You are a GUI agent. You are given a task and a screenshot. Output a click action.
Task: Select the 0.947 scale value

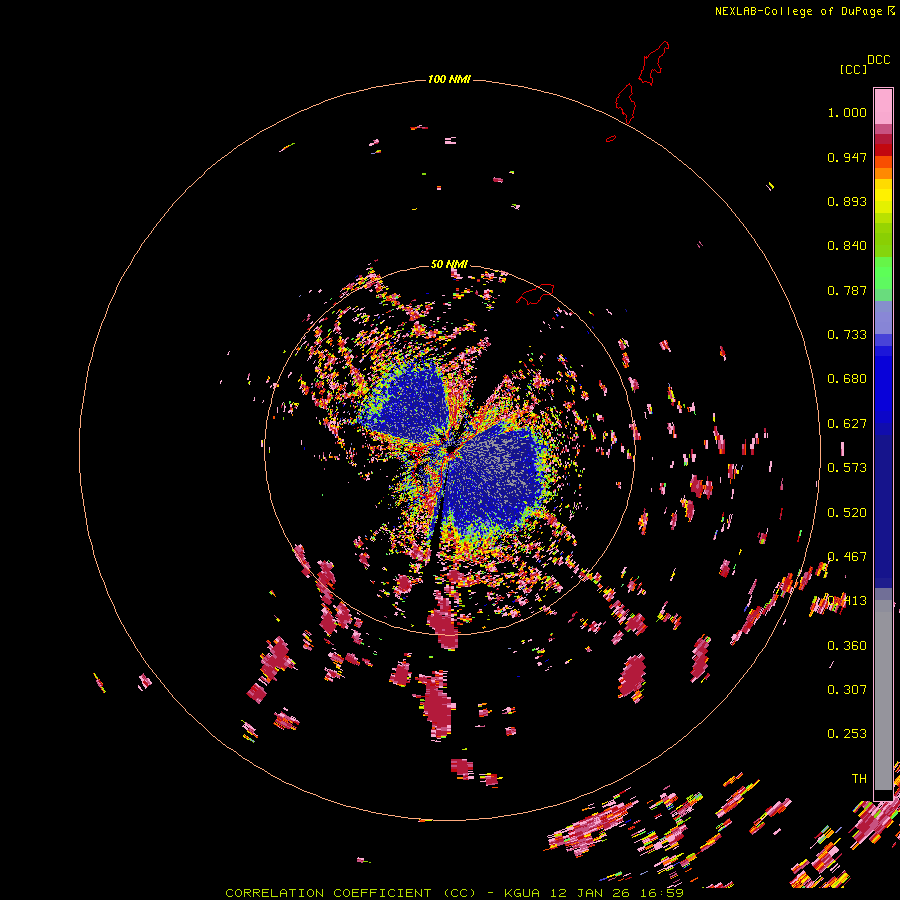847,157
